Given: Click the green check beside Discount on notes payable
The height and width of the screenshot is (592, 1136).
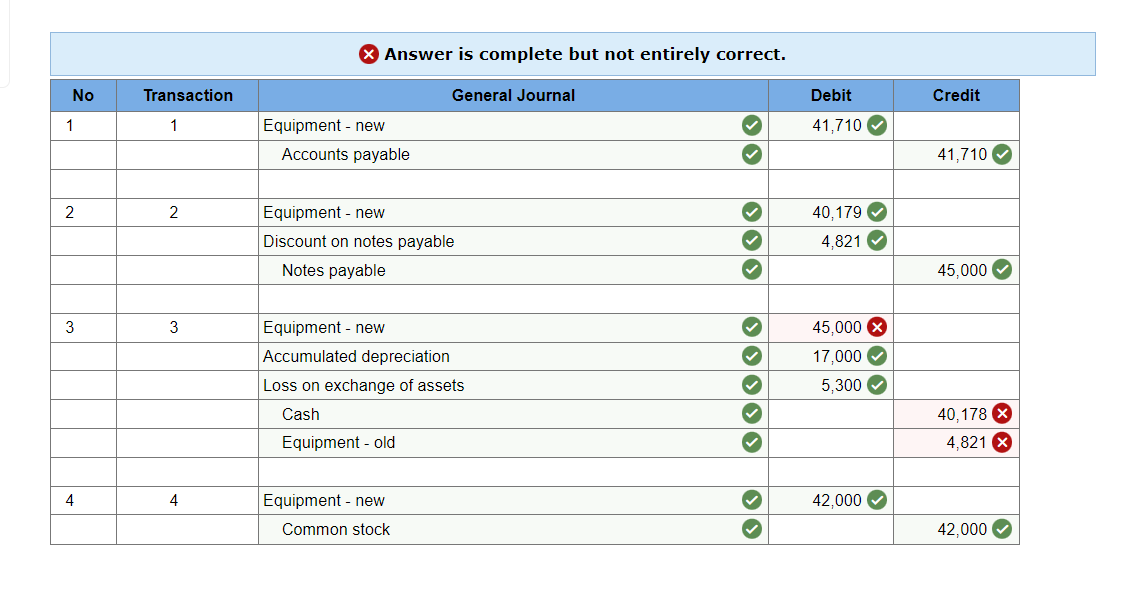Looking at the screenshot, I should pyautogui.click(x=752, y=241).
